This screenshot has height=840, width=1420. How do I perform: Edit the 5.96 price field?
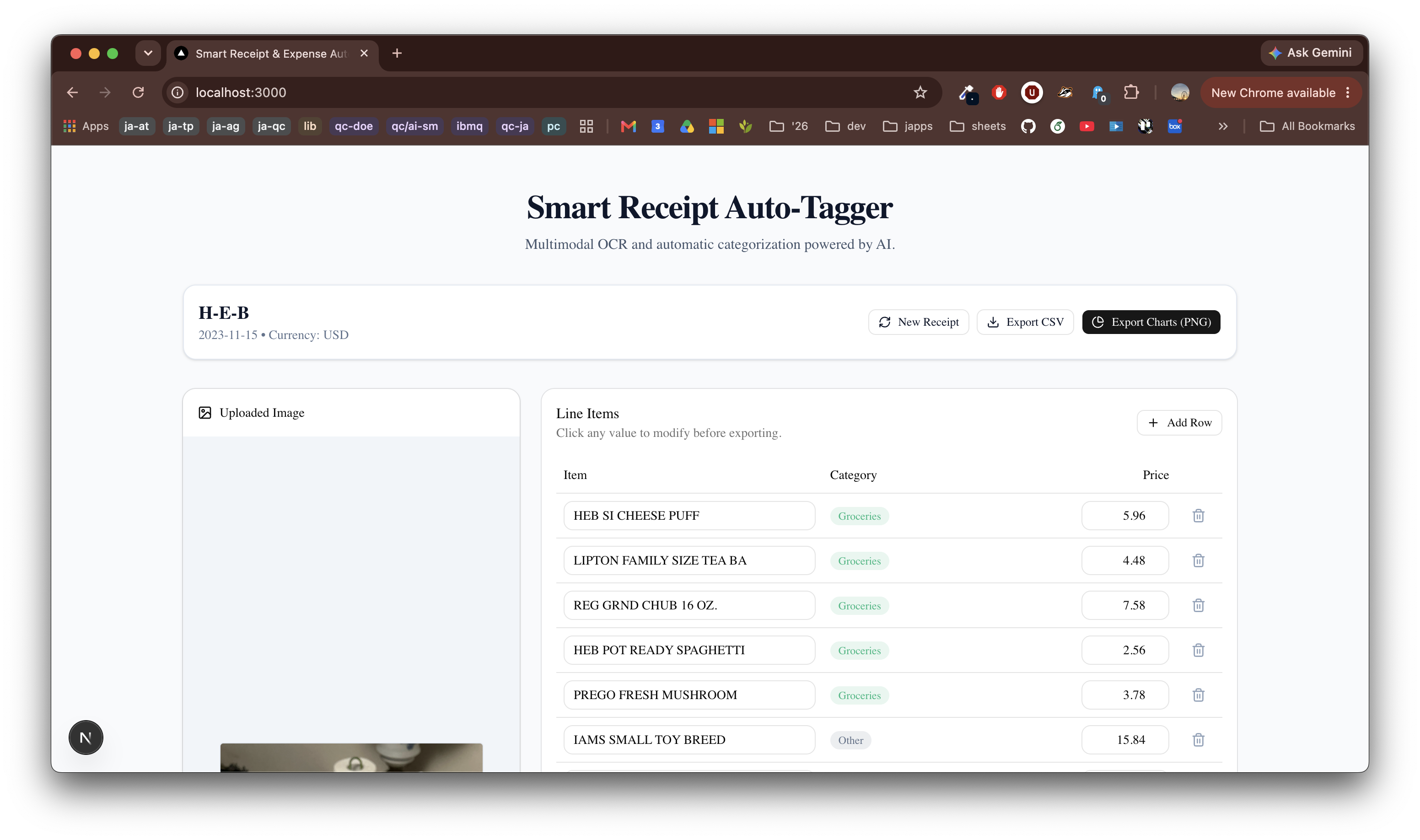[x=1124, y=516]
